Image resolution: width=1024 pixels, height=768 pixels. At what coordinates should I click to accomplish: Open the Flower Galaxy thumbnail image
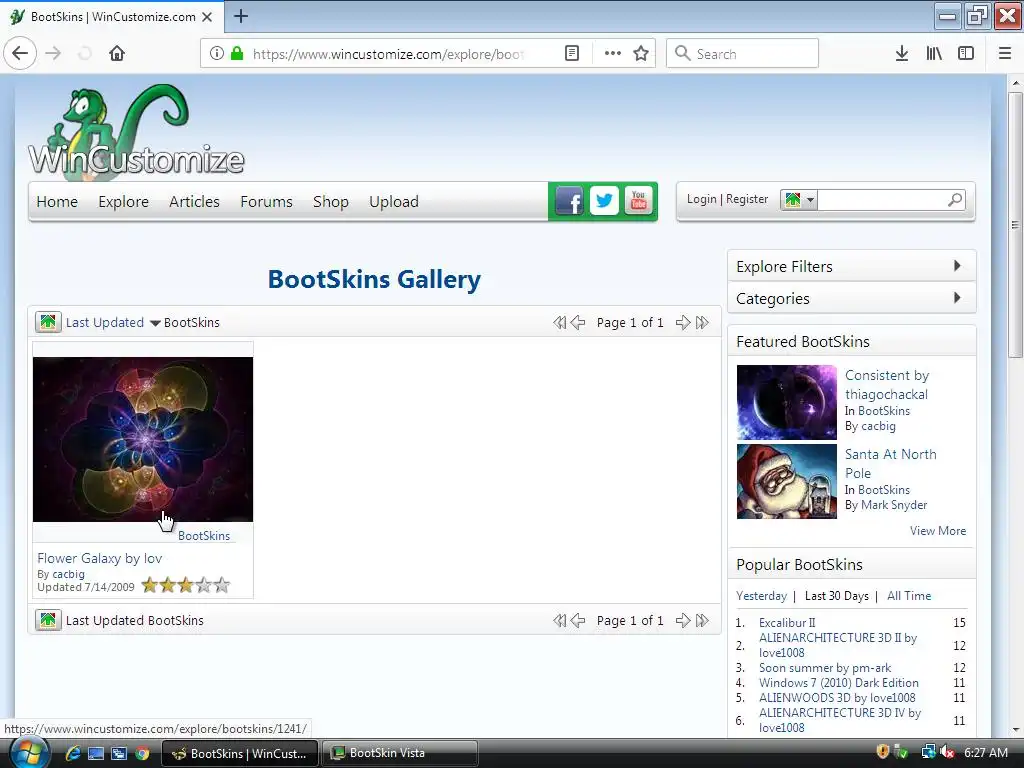[143, 440]
